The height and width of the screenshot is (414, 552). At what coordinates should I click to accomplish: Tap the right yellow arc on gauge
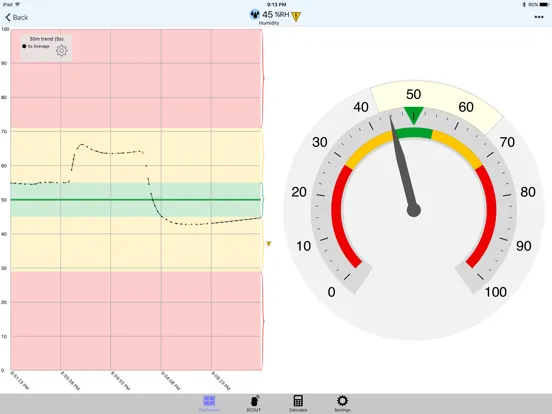pos(458,148)
